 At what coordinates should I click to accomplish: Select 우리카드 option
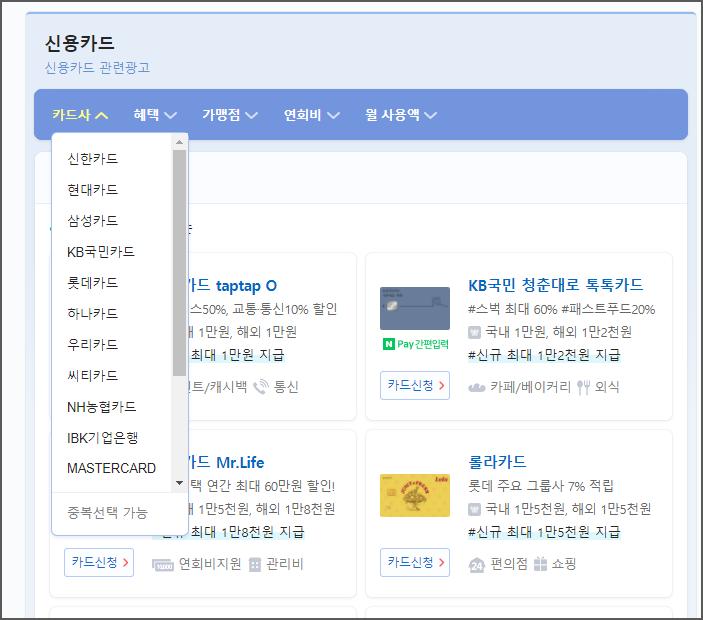[92, 344]
